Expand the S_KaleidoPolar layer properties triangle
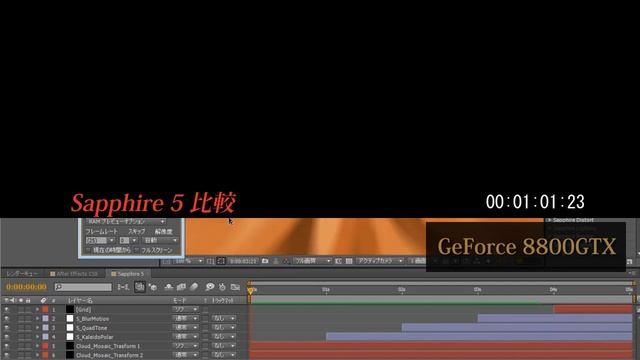The height and width of the screenshot is (360, 640). point(37,337)
